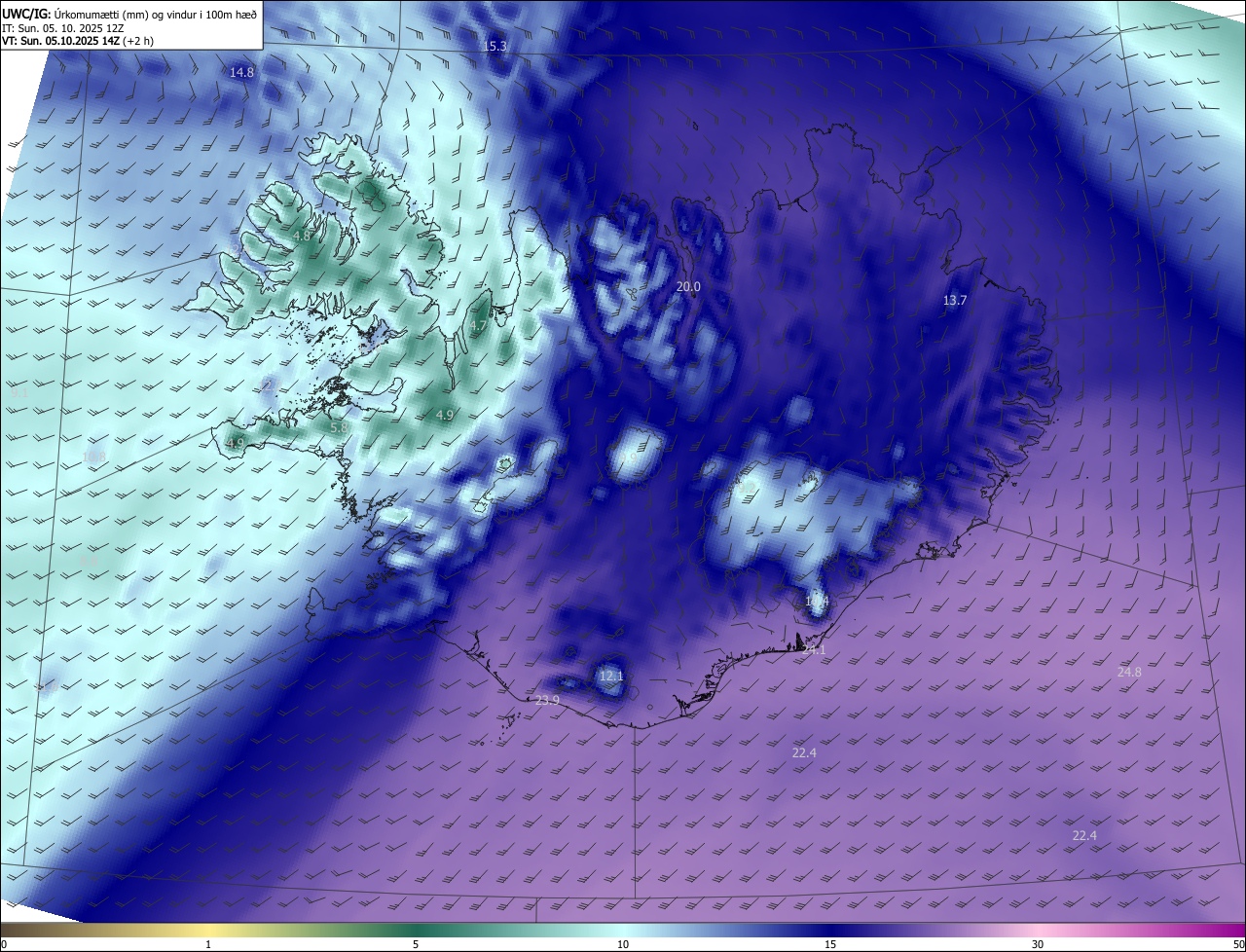
Task: Click the 15 tick on the color scale
Action: 830,944
